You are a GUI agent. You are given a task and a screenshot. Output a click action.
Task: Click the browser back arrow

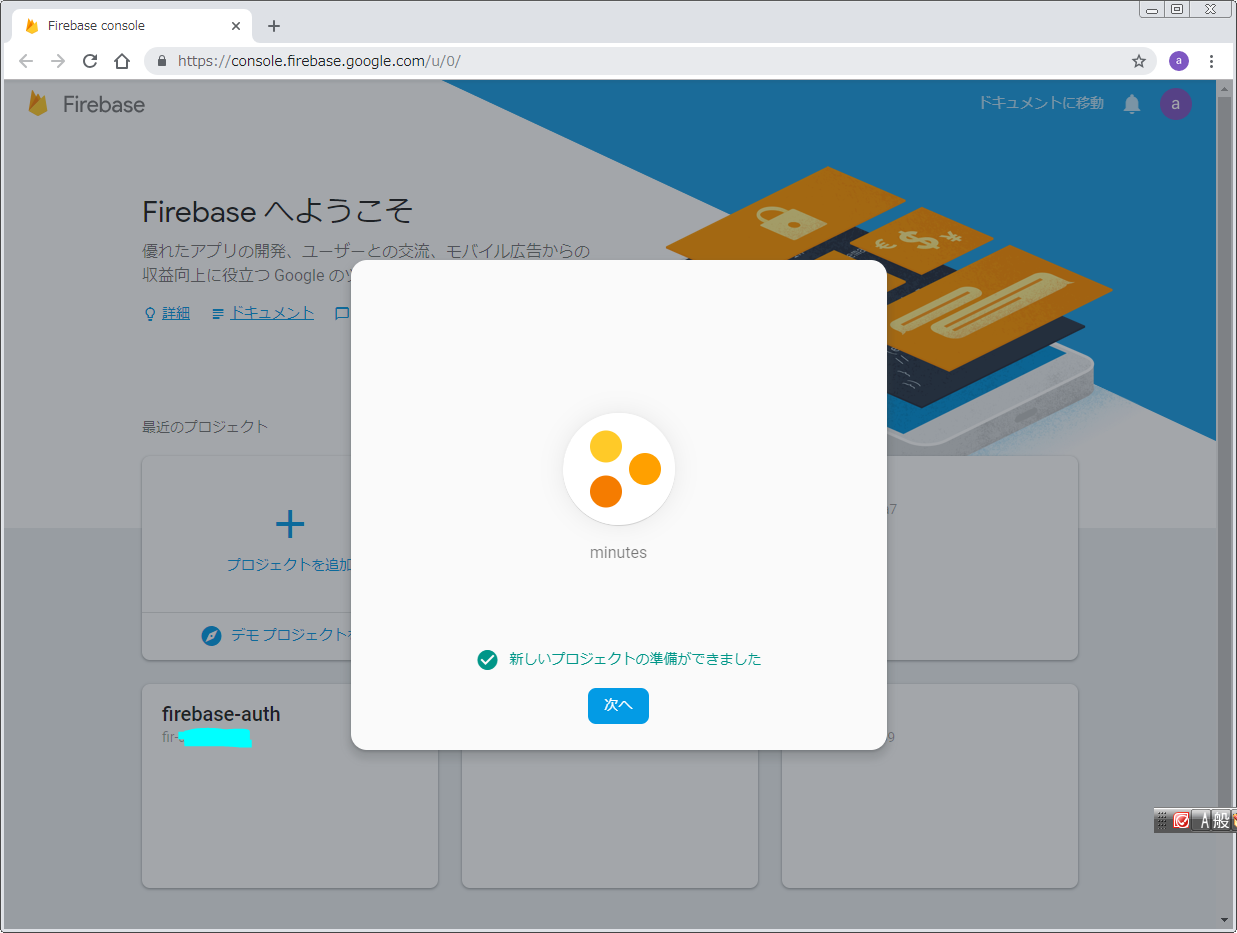click(x=26, y=61)
